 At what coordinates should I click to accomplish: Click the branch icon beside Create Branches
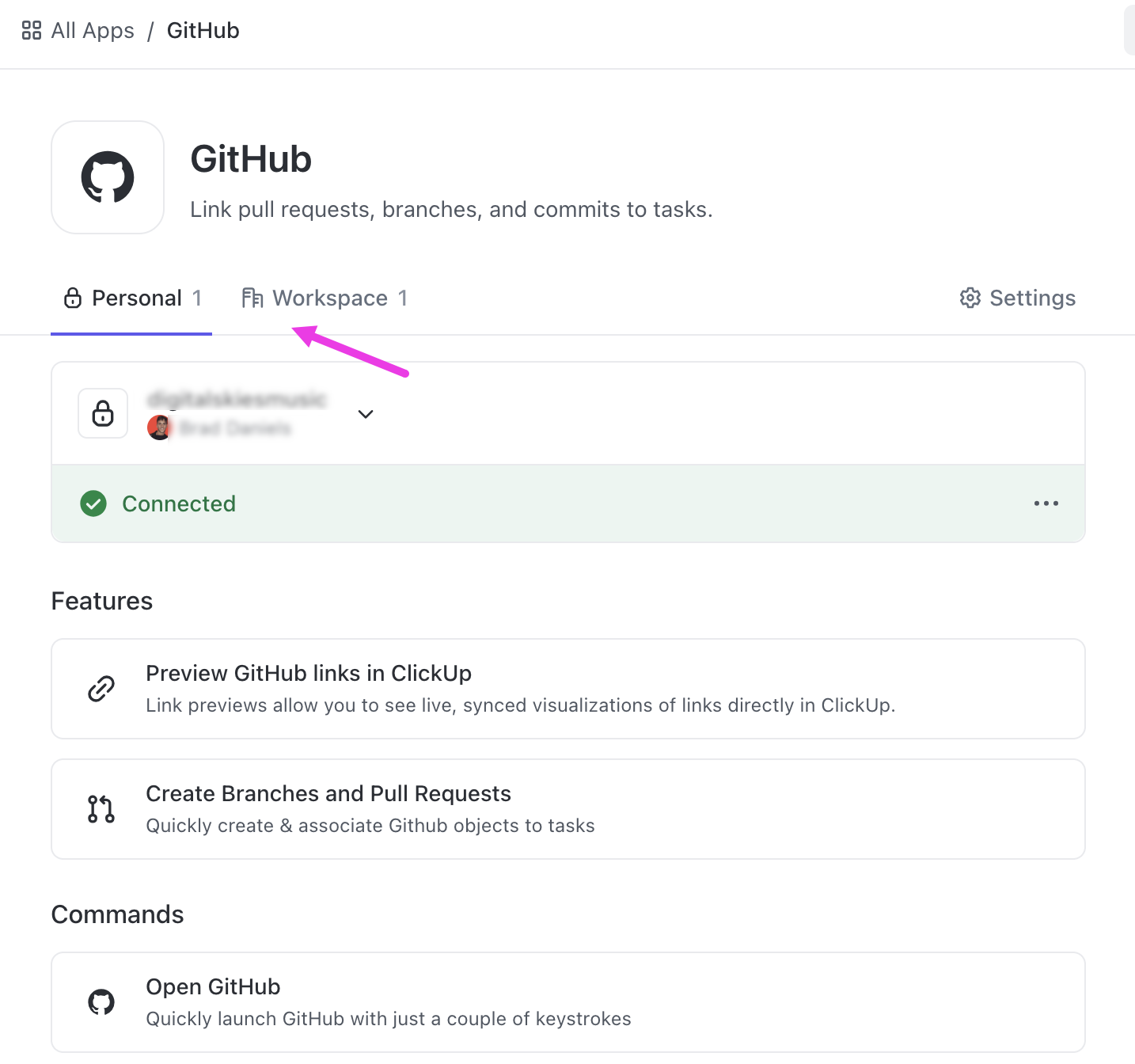coord(100,808)
